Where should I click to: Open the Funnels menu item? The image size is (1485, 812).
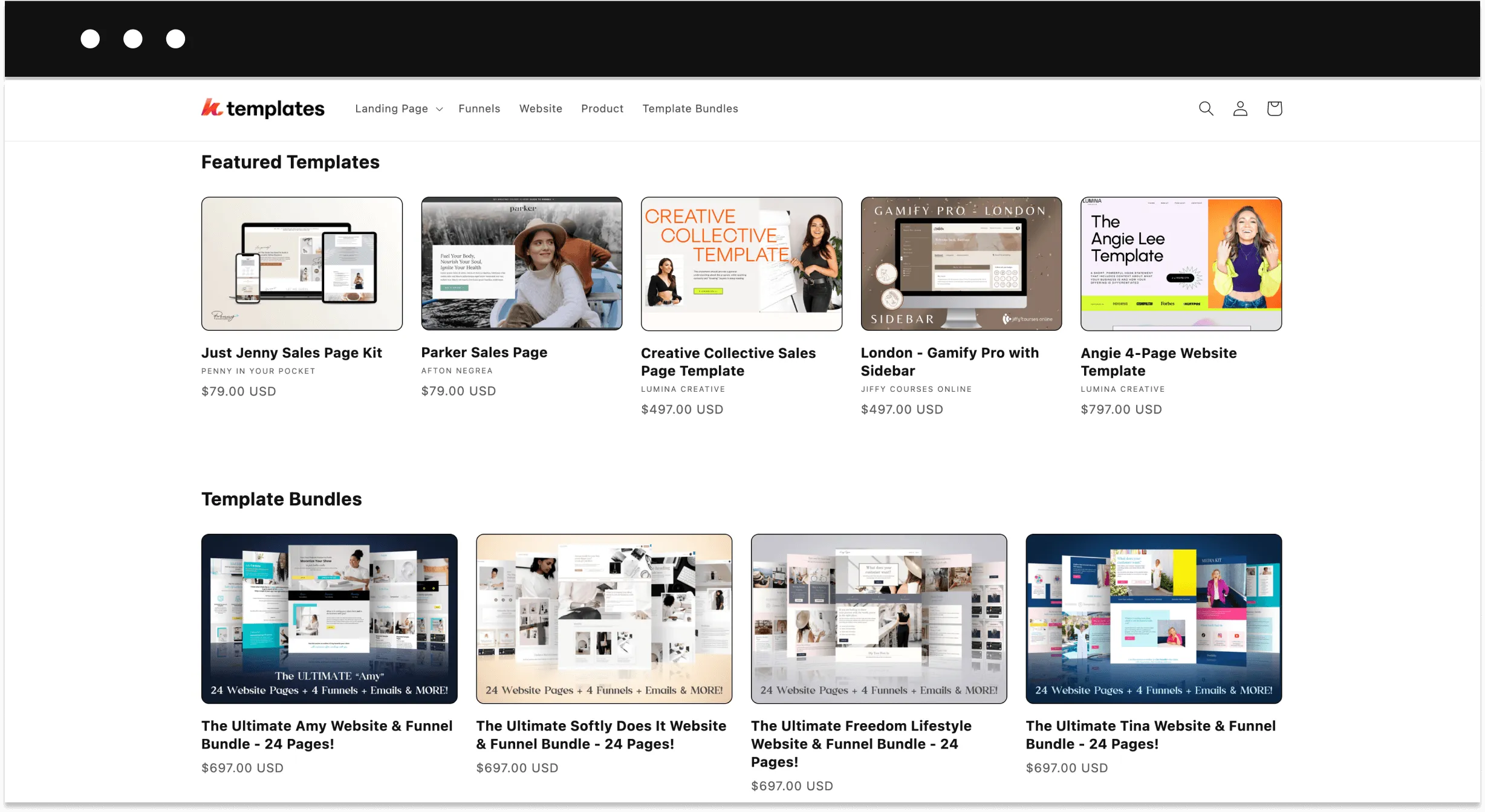point(479,109)
